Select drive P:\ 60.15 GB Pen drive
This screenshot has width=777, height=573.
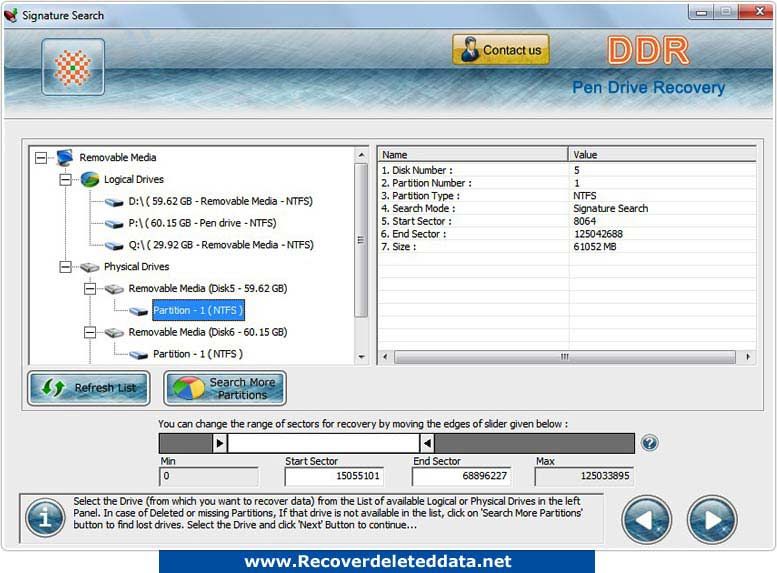tap(202, 223)
